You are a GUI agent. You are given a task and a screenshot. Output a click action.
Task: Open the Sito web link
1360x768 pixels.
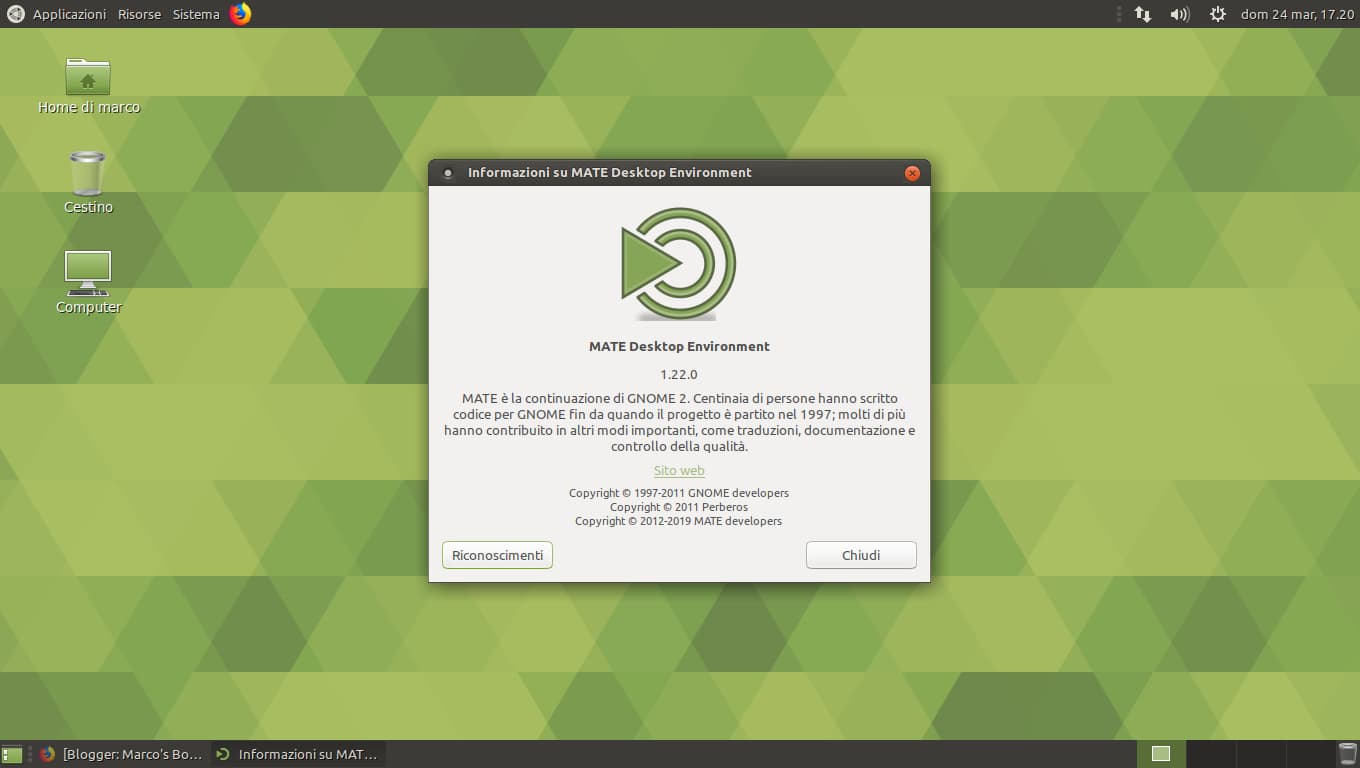[x=679, y=470]
